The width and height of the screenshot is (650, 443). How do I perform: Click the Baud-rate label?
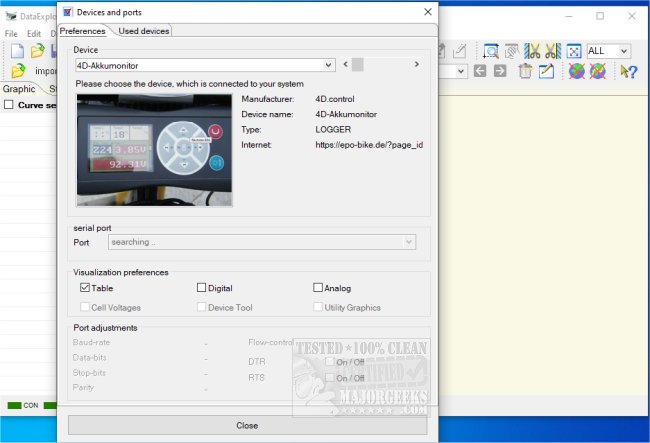point(91,342)
